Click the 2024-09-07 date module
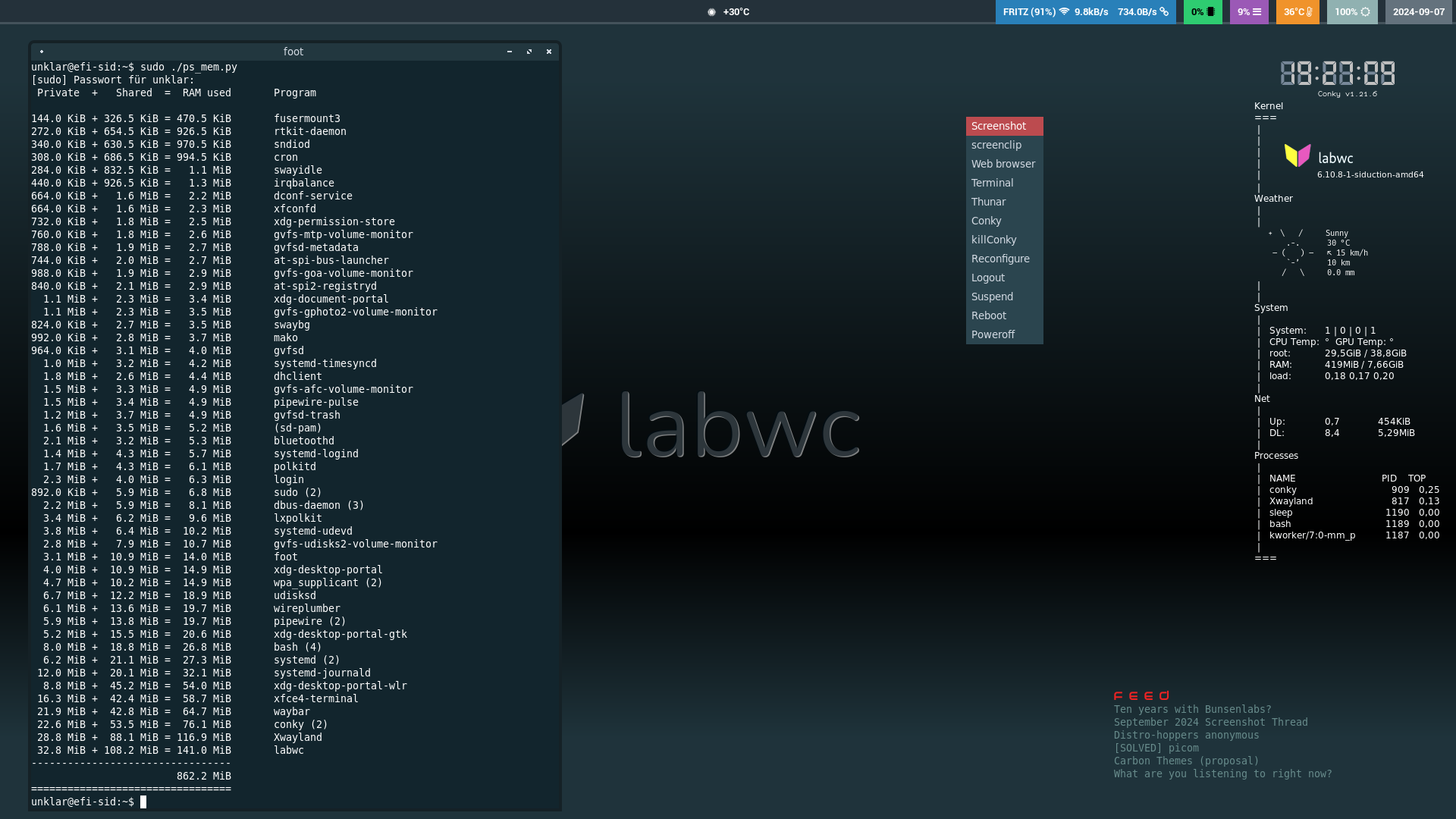The width and height of the screenshot is (1456, 819). (1418, 12)
